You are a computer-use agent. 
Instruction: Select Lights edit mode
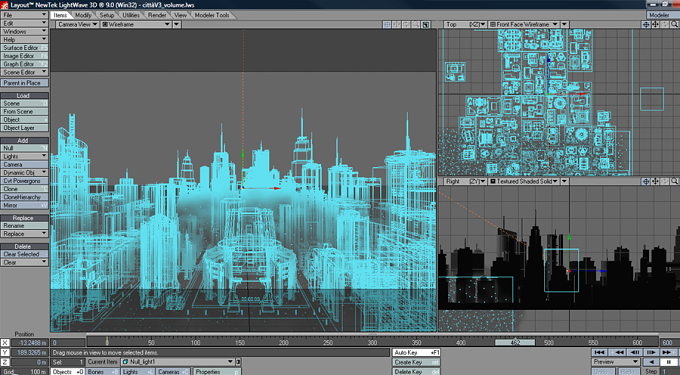138,372
